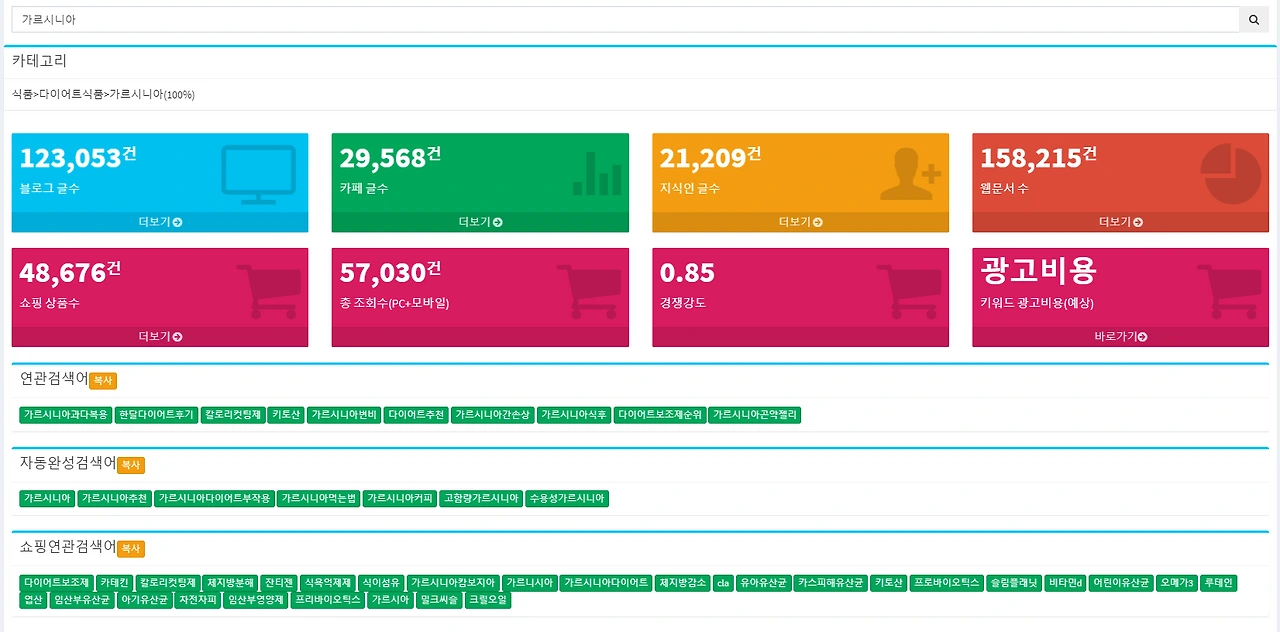Select the 한달다이어트후기 keyword tag
Viewport: 1280px width, 632px height.
point(156,415)
